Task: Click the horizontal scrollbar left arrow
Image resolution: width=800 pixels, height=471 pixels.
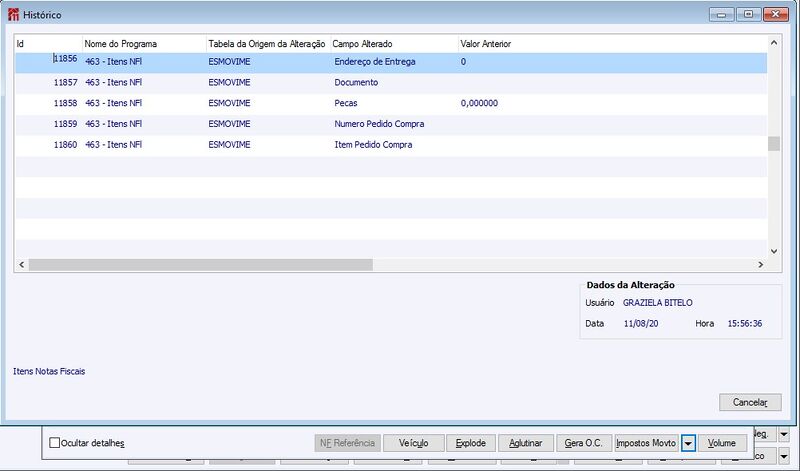Action: (x=21, y=264)
